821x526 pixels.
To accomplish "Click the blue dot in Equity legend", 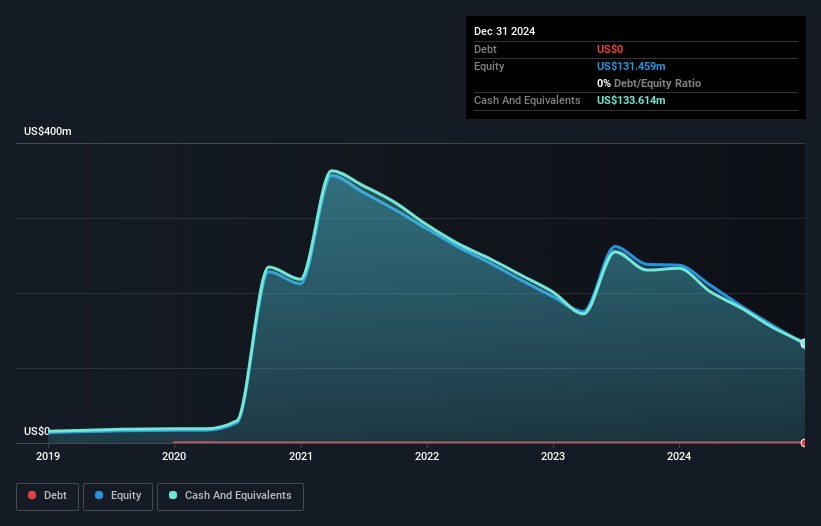I will (x=99, y=496).
